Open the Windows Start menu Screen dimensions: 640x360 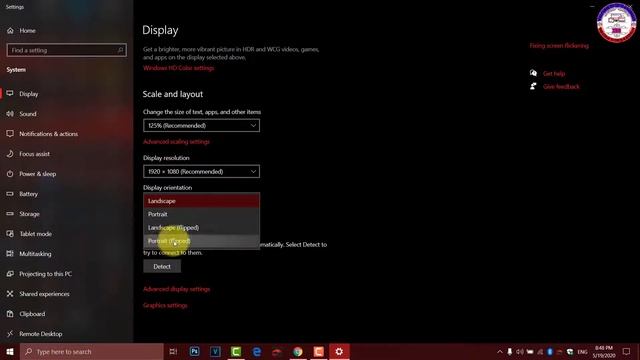(x=10, y=351)
